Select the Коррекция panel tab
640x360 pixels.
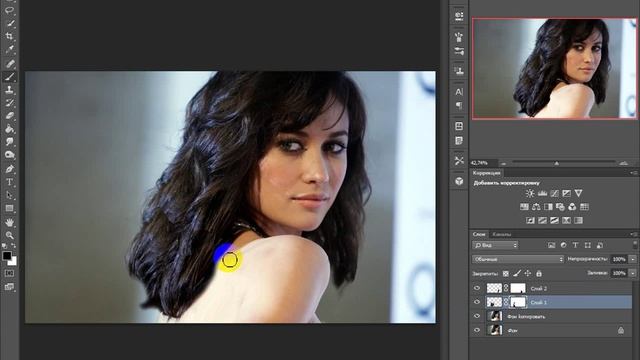[x=487, y=173]
